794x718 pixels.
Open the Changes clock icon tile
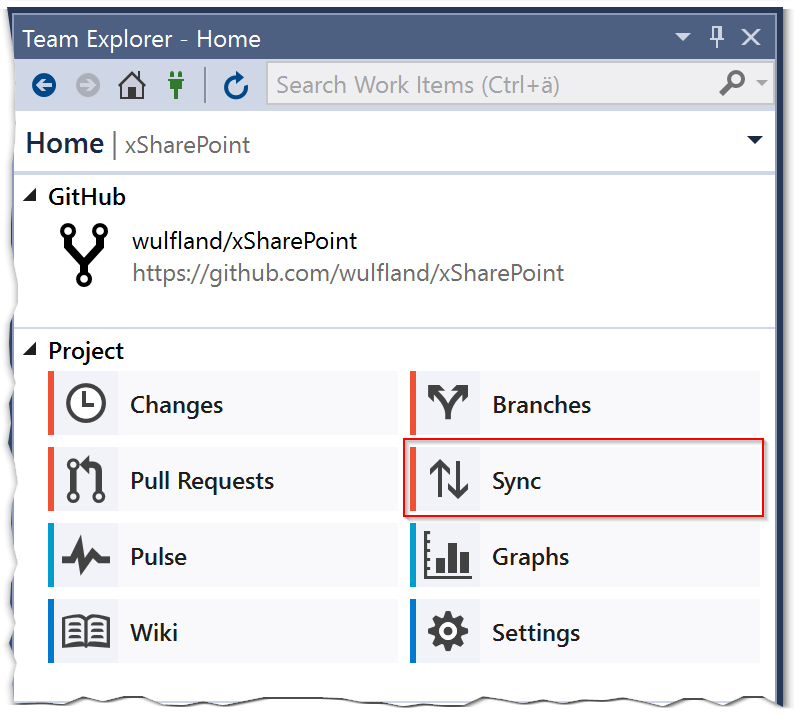click(86, 405)
